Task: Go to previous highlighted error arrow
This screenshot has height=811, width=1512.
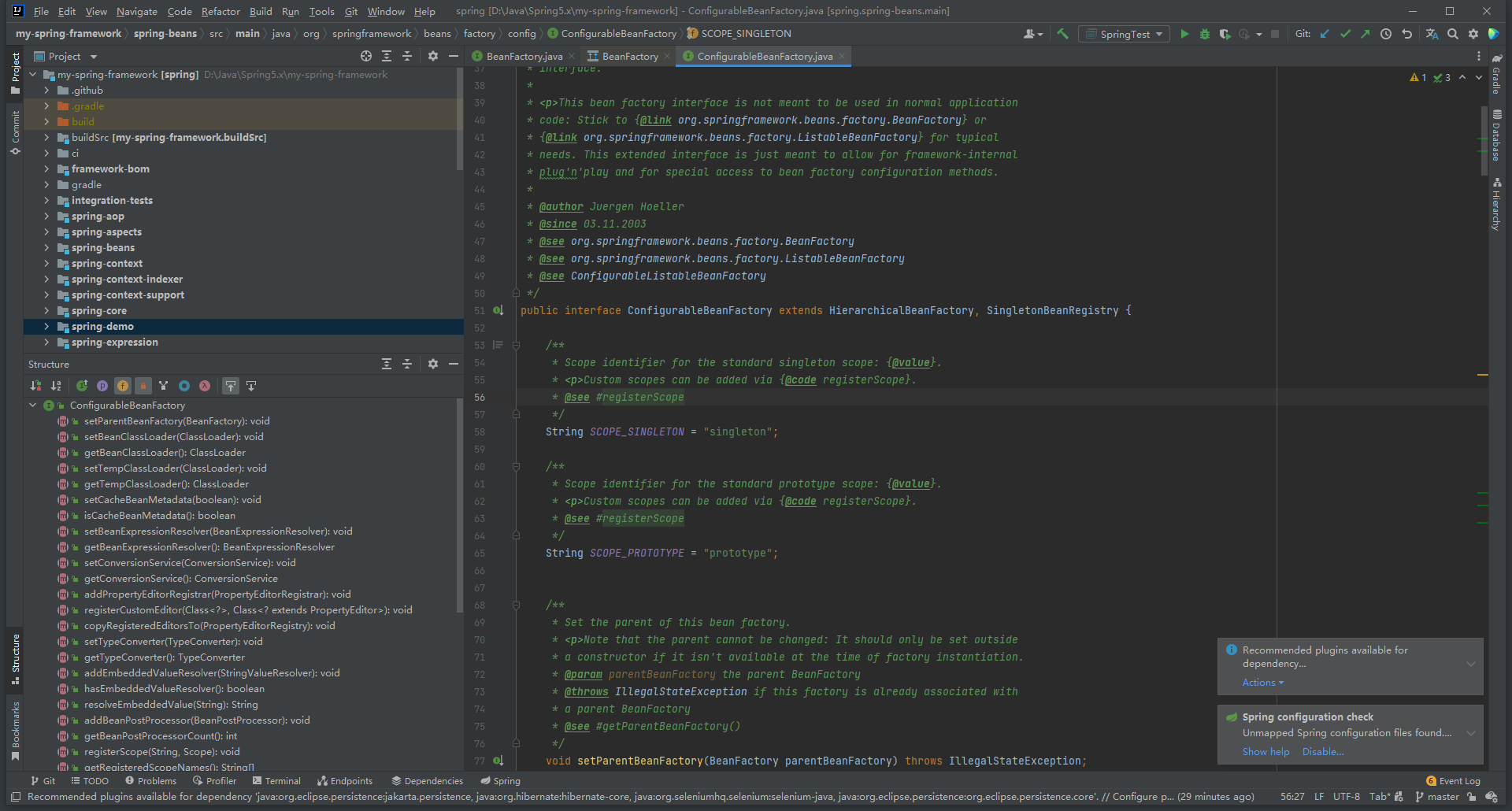Action: [x=1462, y=77]
